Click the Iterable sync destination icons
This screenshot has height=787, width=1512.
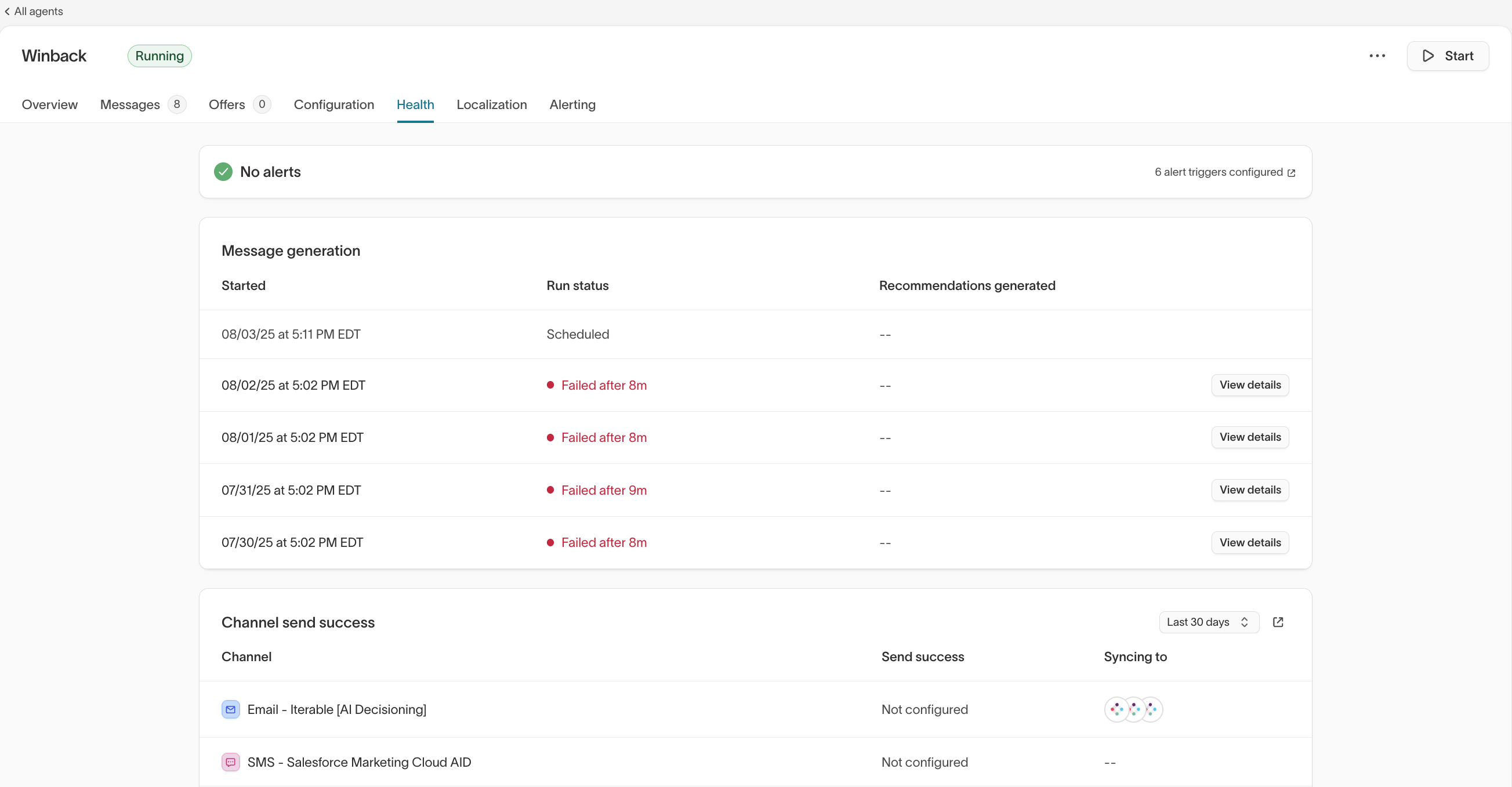1133,709
